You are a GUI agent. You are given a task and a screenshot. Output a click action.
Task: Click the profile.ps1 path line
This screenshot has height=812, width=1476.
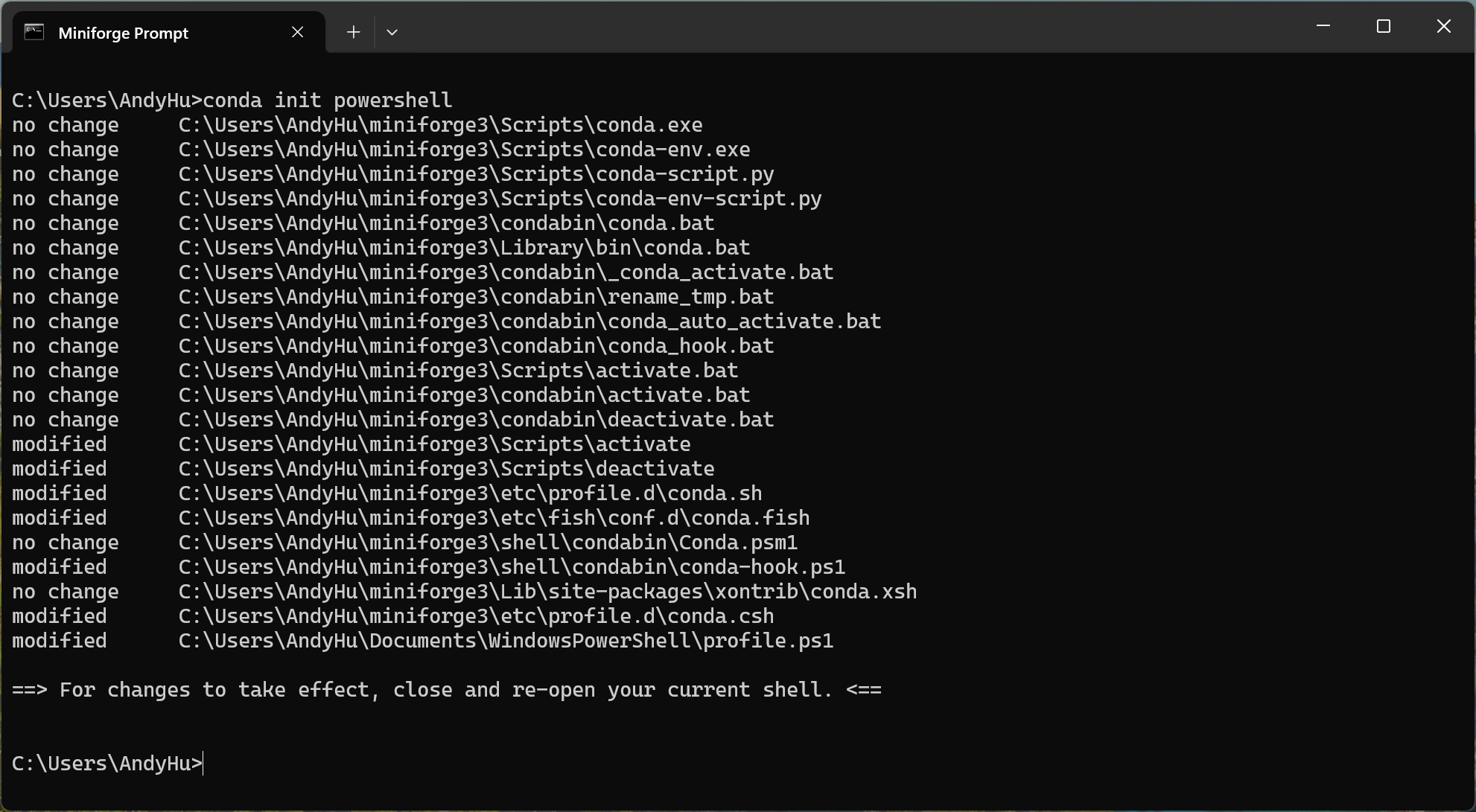point(423,641)
